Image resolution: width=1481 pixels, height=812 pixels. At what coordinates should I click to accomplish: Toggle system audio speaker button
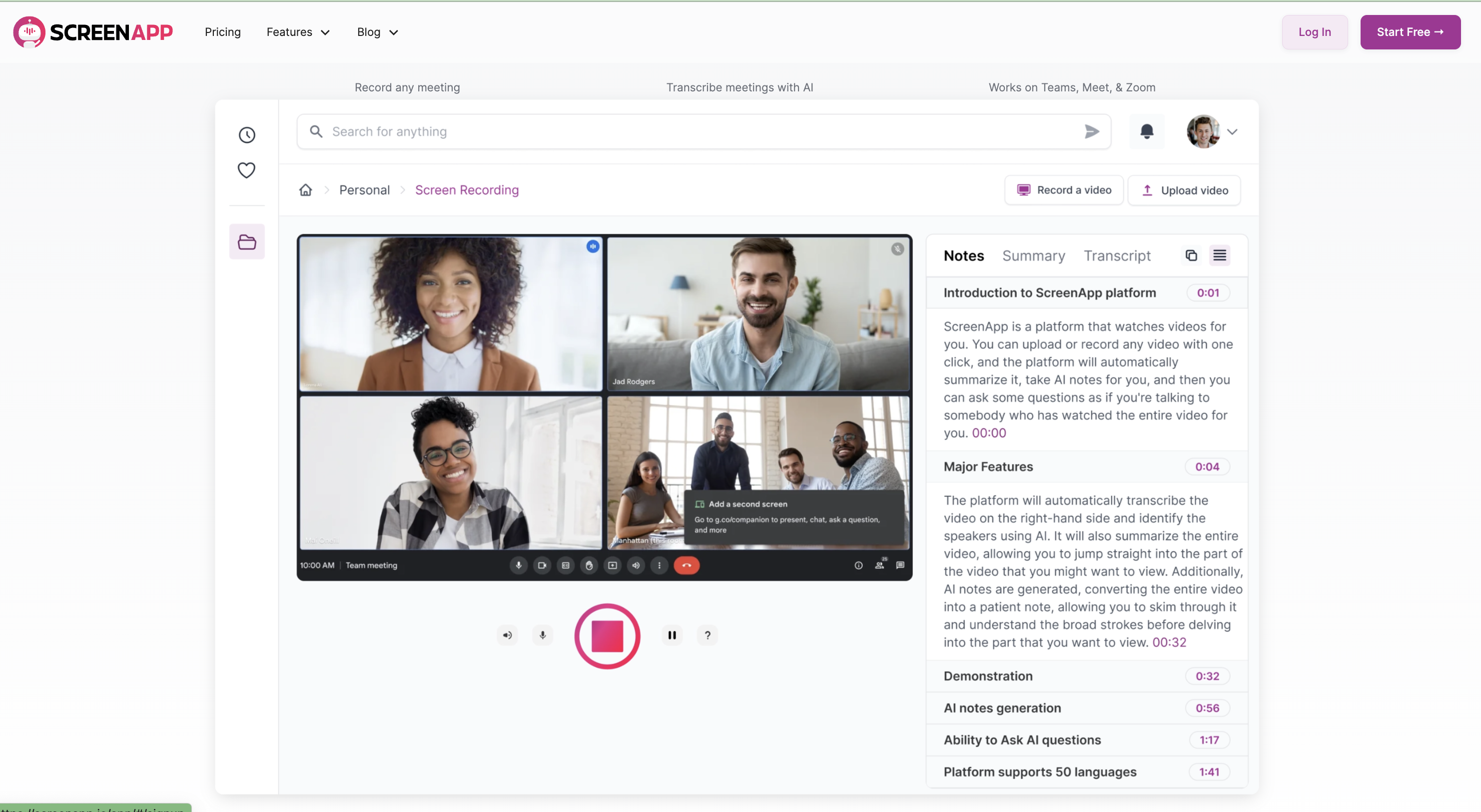click(x=507, y=635)
